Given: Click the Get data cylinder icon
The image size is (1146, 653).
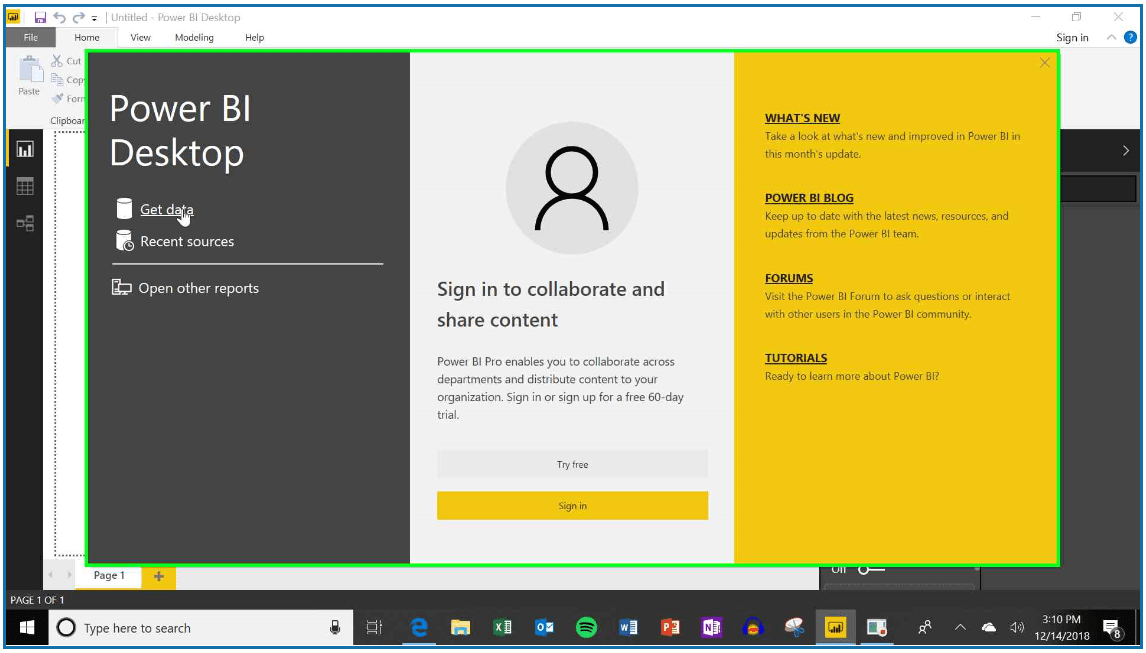Looking at the screenshot, I should (x=124, y=208).
